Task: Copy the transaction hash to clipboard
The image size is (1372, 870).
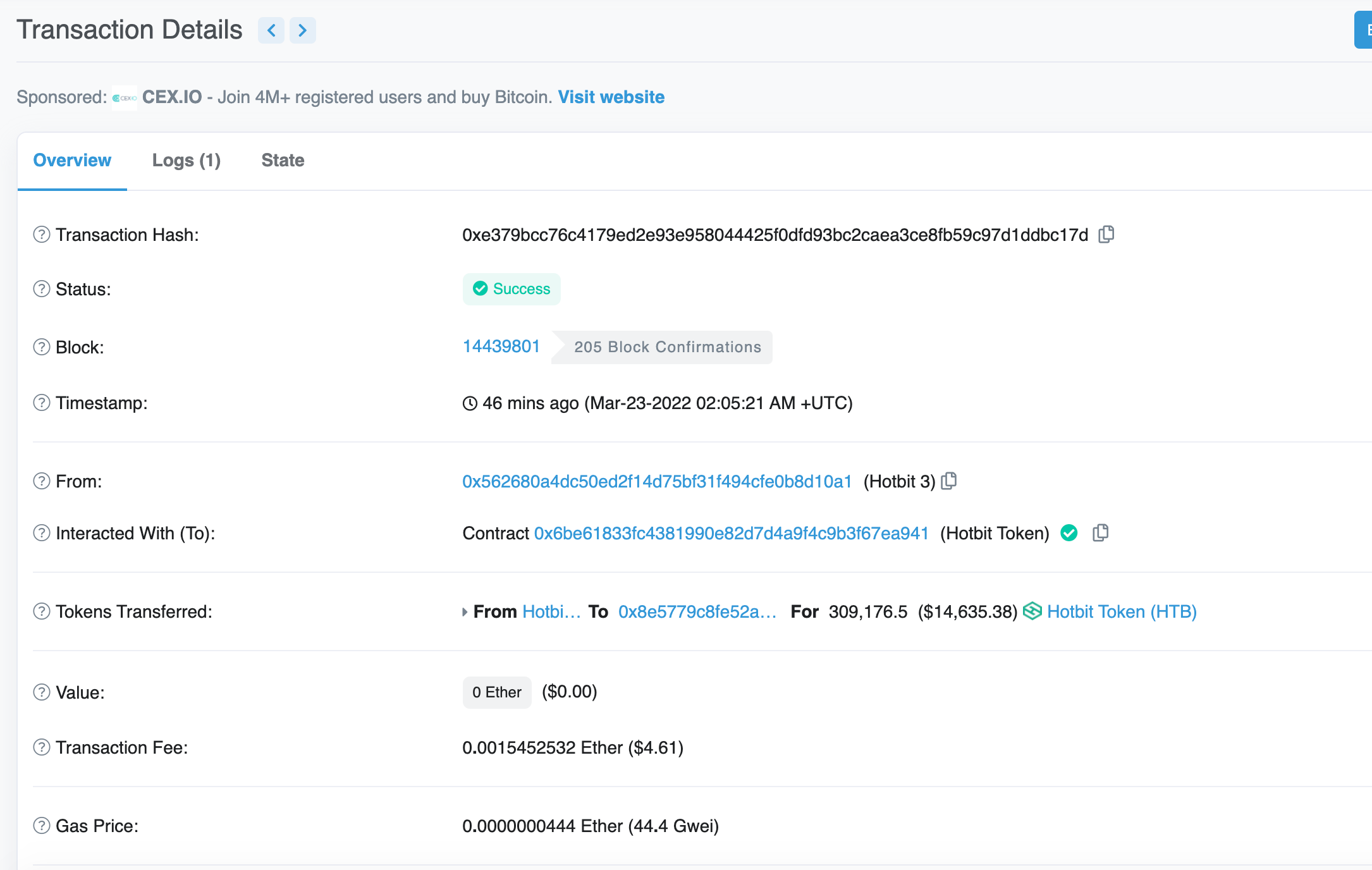Action: pos(1106,235)
